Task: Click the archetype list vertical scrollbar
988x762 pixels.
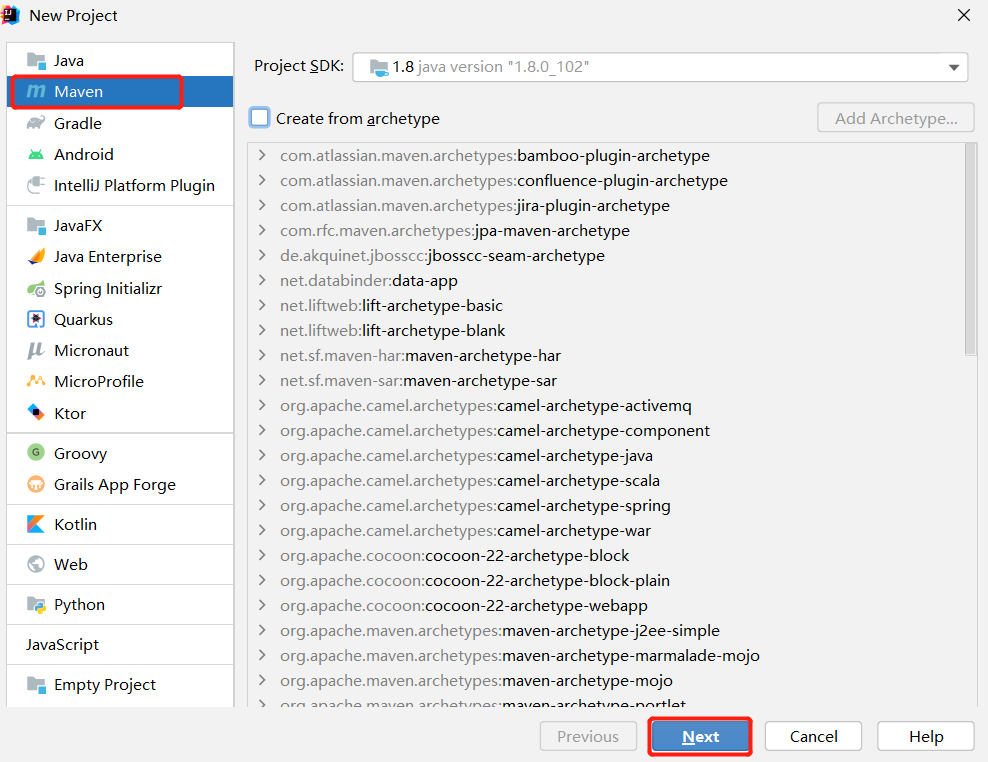Action: 970,250
